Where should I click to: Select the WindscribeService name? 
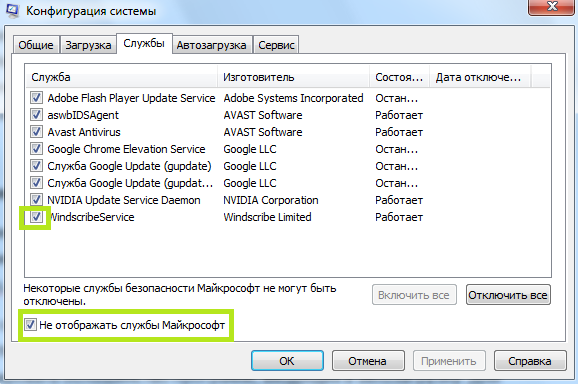coord(91,217)
